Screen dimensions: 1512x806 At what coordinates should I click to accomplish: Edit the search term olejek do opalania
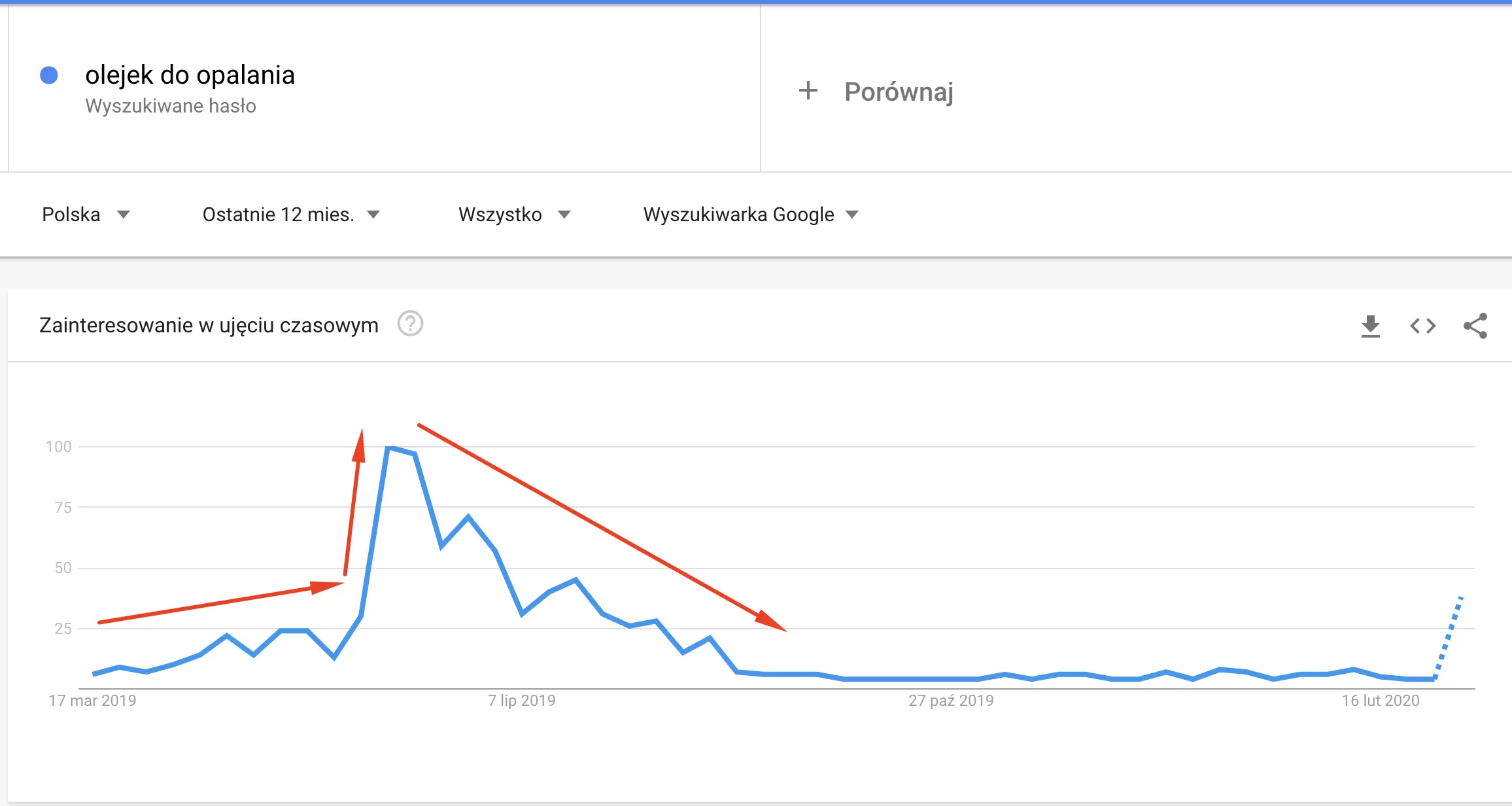[x=190, y=75]
